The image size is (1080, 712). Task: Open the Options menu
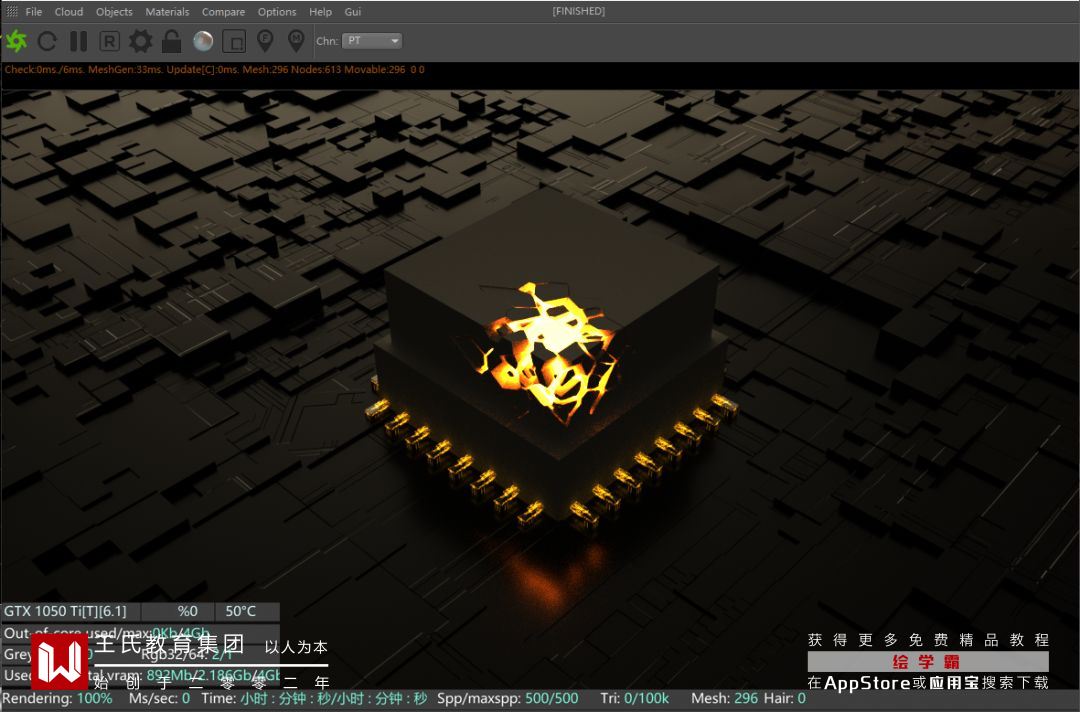277,12
